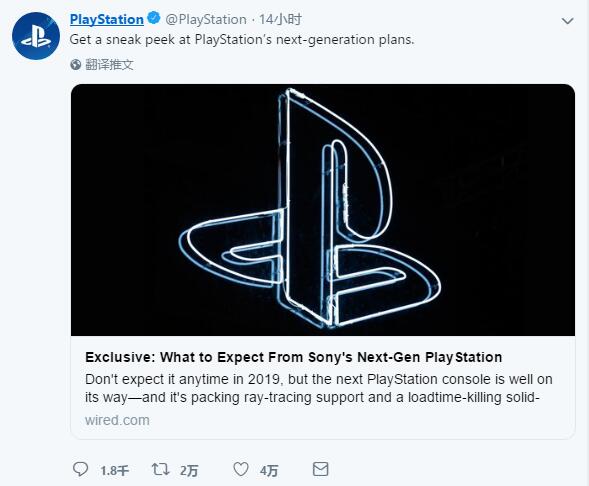Click the globe translate icon
589x486 pixels.
(76, 65)
